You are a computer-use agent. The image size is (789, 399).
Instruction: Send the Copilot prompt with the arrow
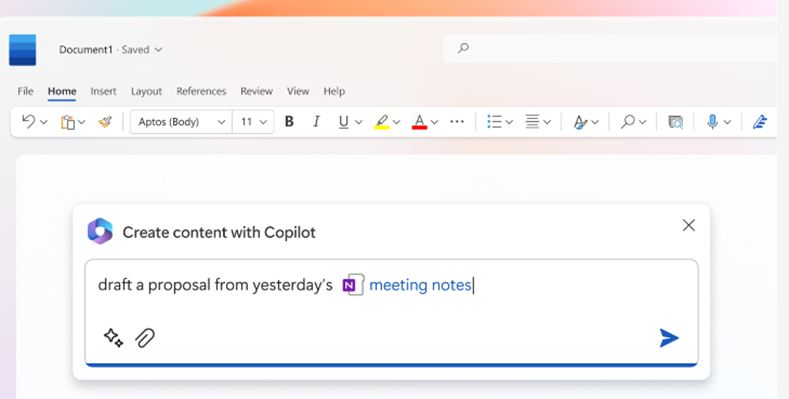(669, 338)
